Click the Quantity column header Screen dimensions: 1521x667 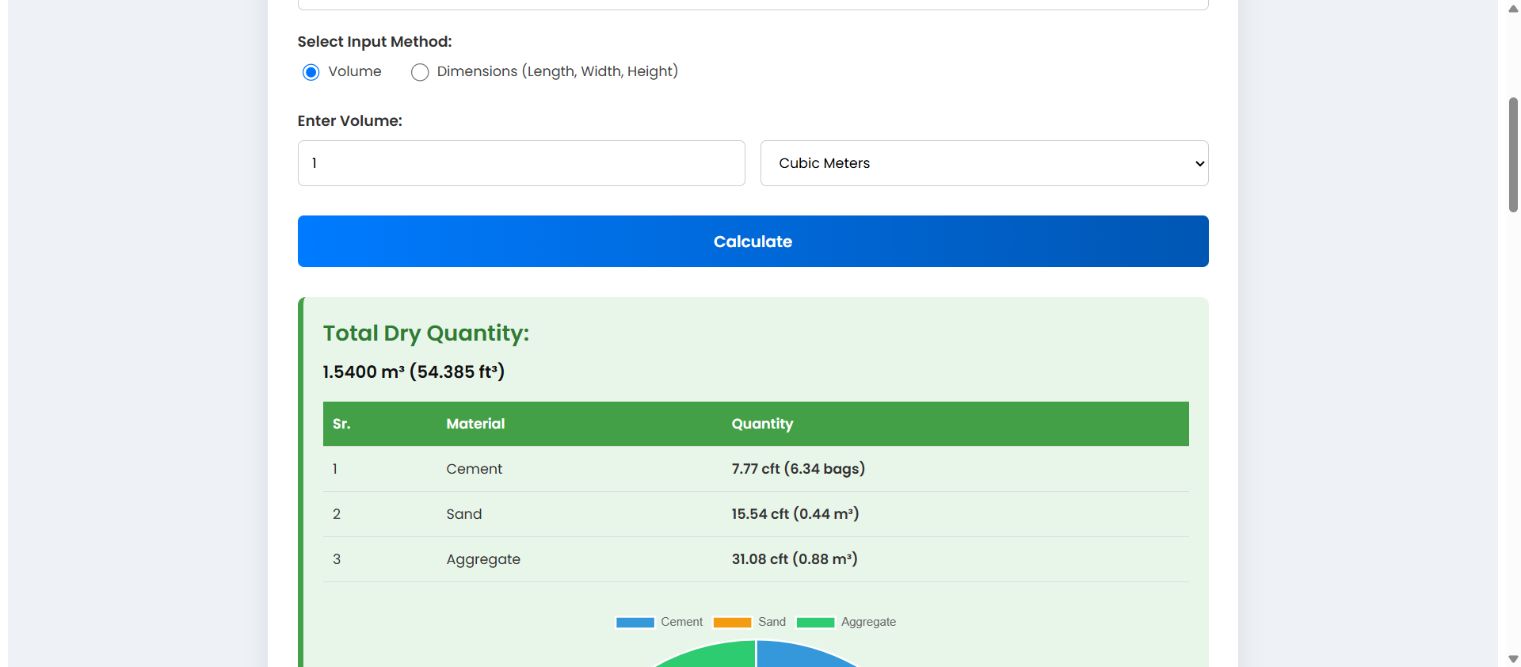762,424
